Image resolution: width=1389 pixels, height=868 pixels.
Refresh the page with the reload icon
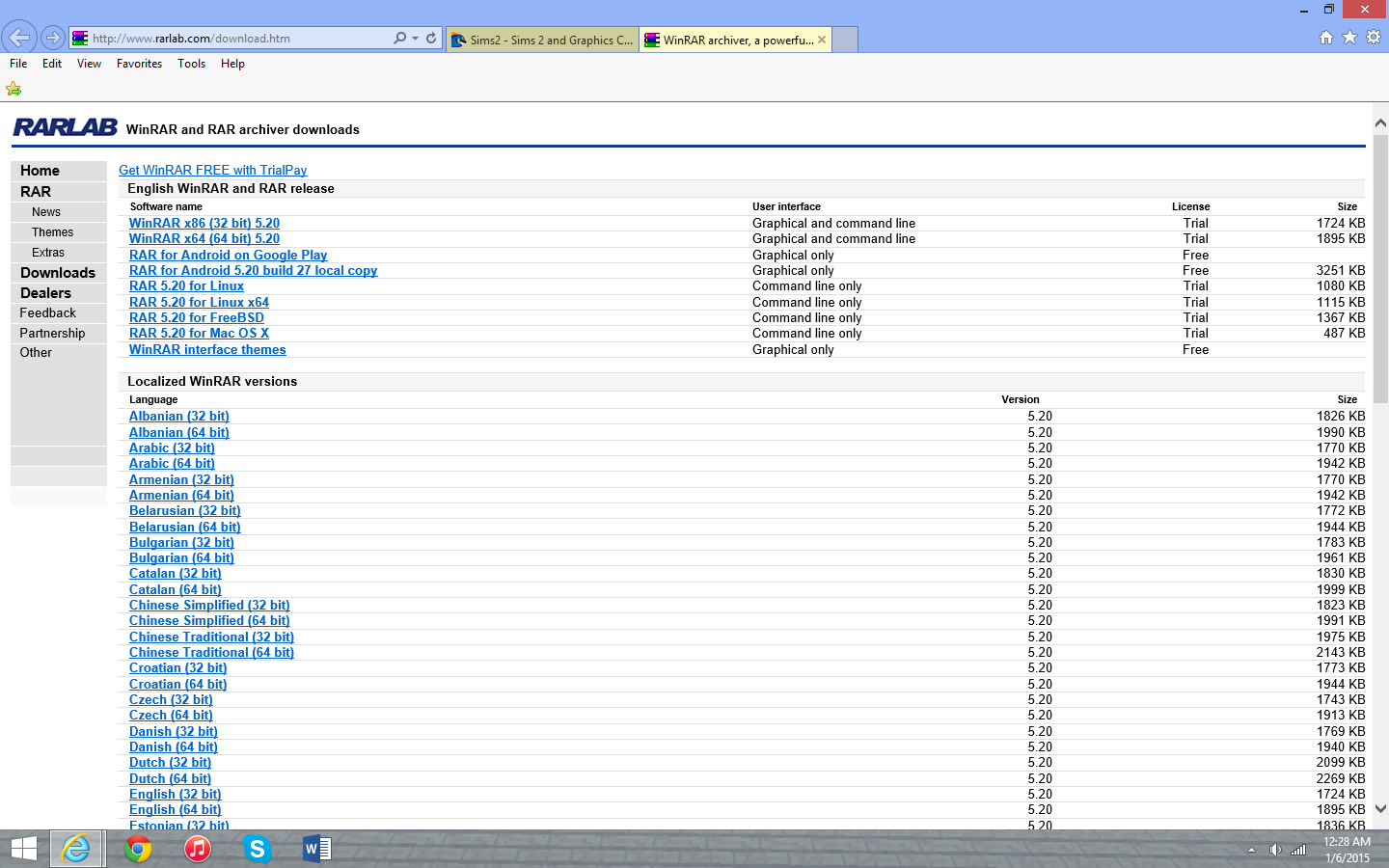pyautogui.click(x=431, y=39)
